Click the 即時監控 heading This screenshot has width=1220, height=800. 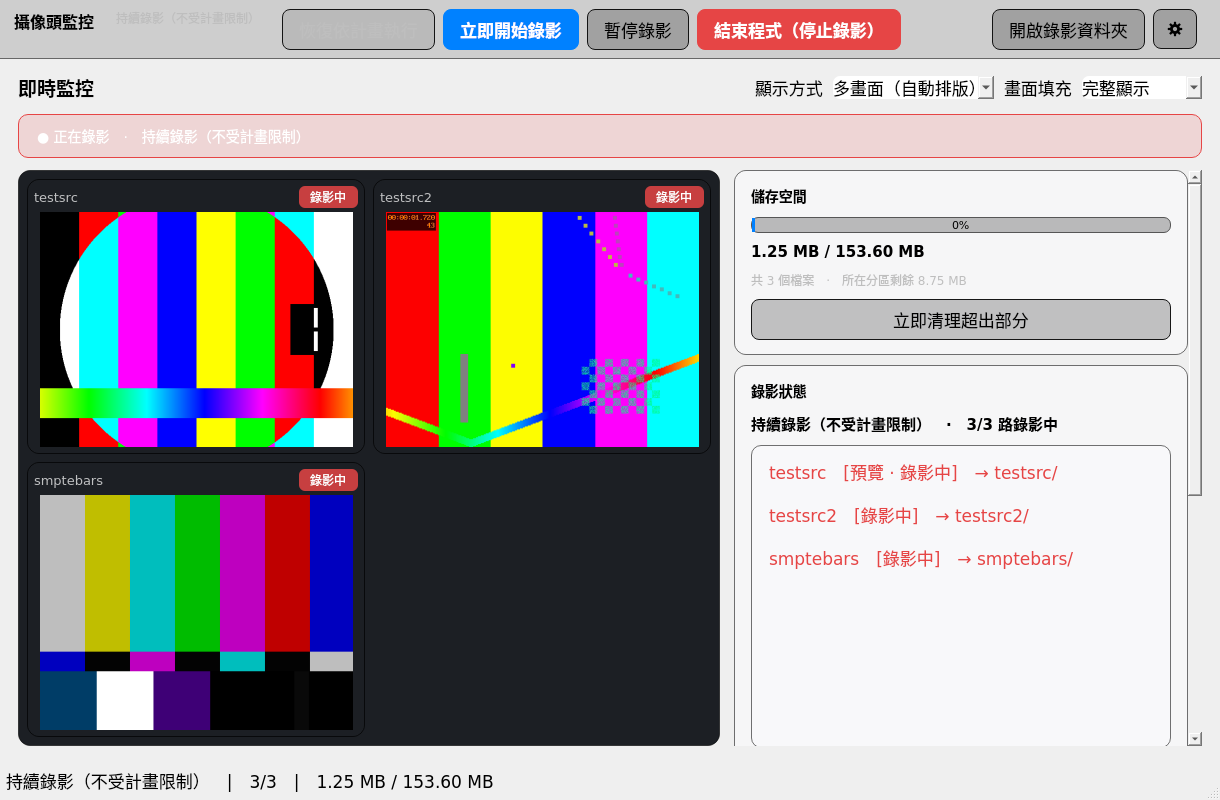pos(56,88)
